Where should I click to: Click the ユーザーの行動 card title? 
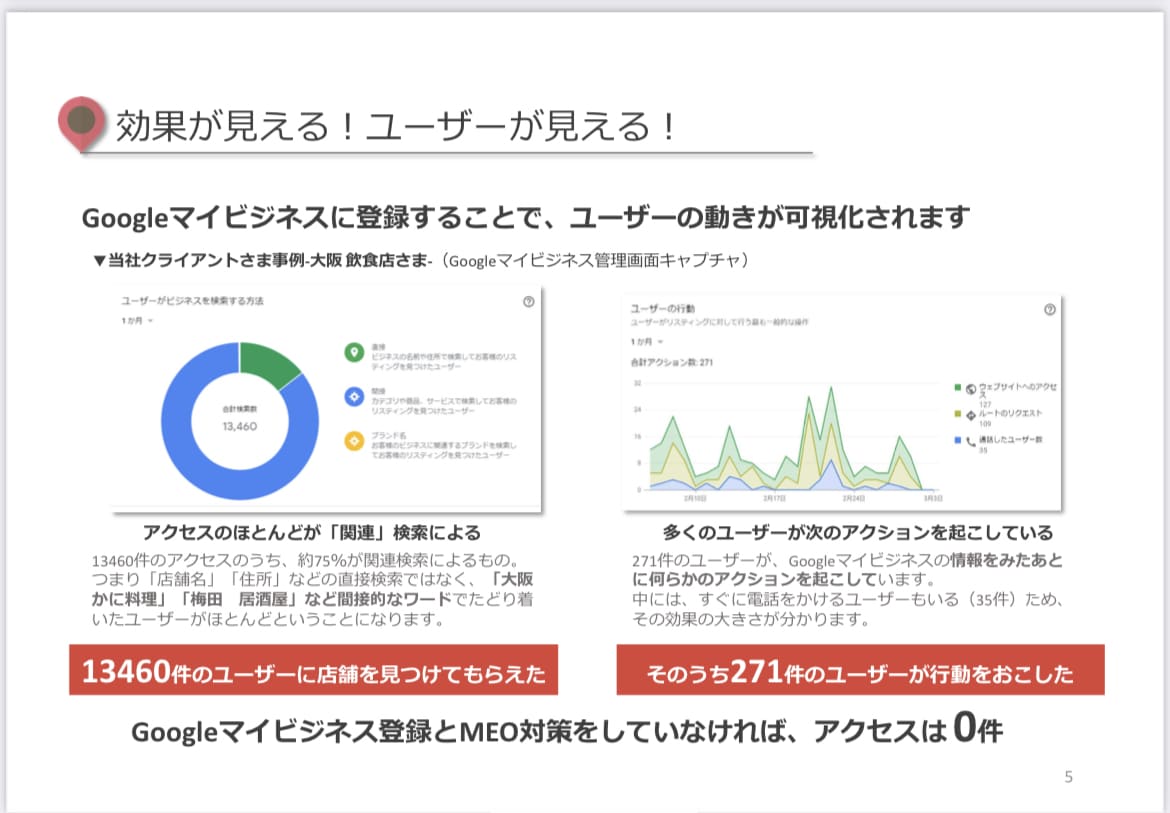point(663,309)
